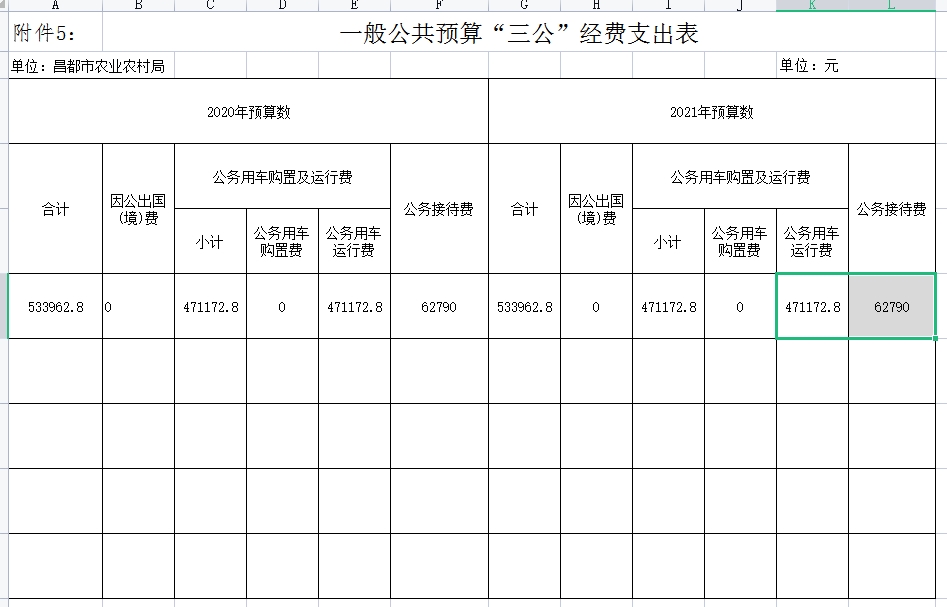Select column D header
Viewport: 947px width, 607px height.
(282, 5)
